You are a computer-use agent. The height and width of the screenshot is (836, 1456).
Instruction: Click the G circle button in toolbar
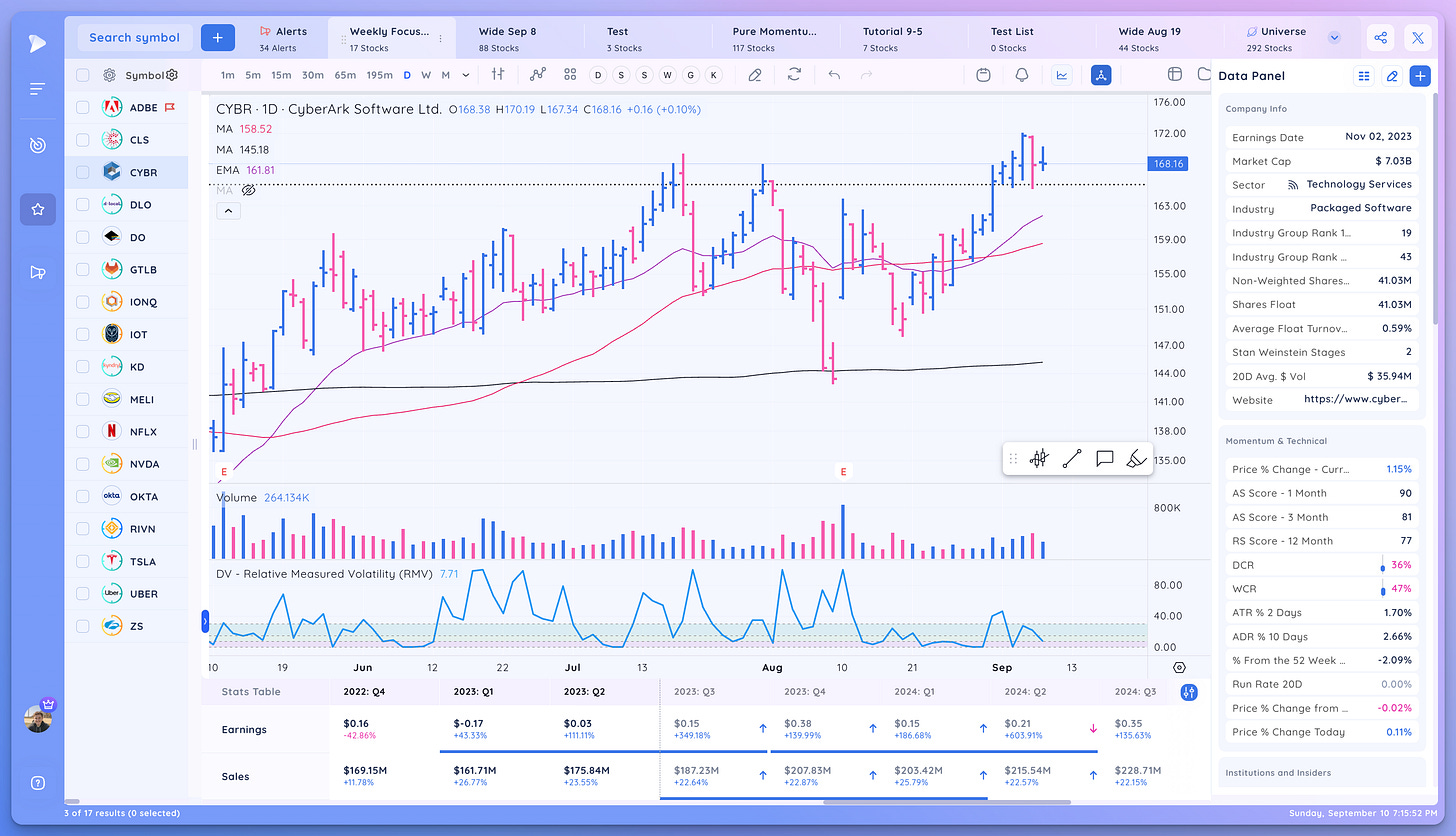point(690,75)
